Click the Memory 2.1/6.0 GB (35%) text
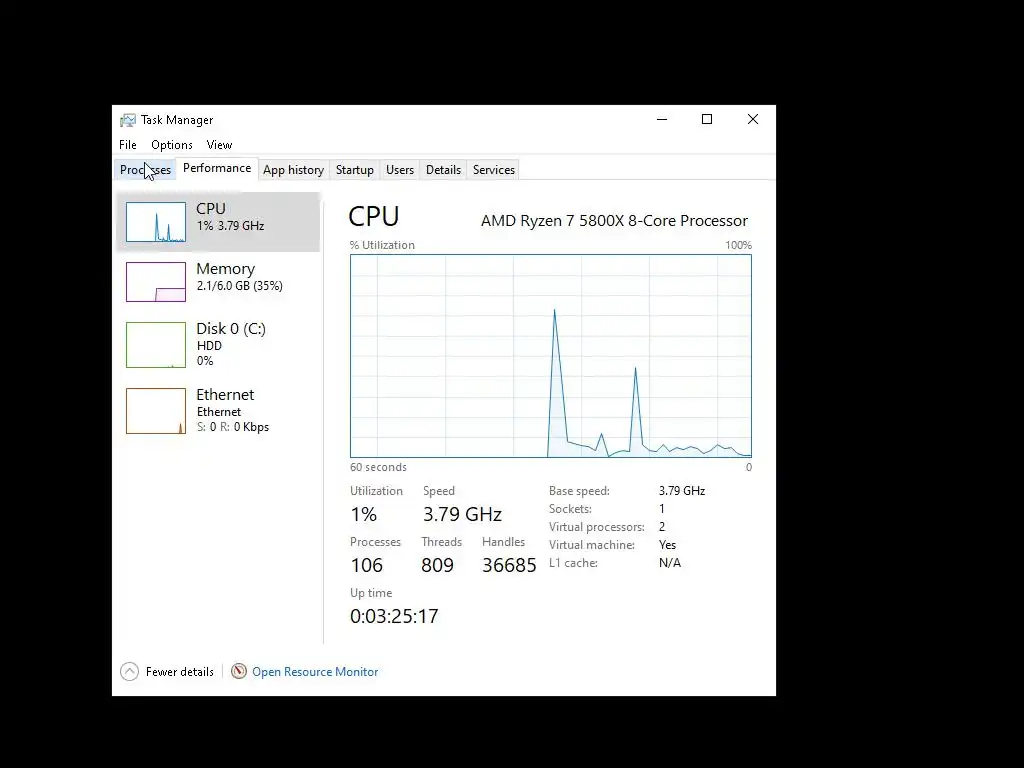 click(x=240, y=286)
